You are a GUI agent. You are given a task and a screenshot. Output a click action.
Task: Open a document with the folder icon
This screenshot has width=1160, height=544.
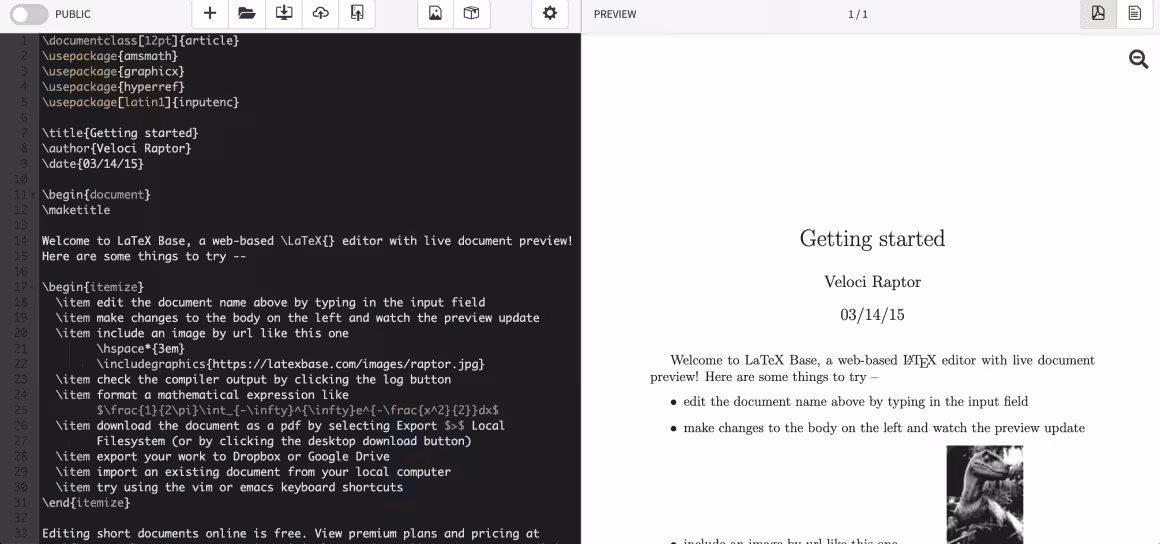pos(246,14)
